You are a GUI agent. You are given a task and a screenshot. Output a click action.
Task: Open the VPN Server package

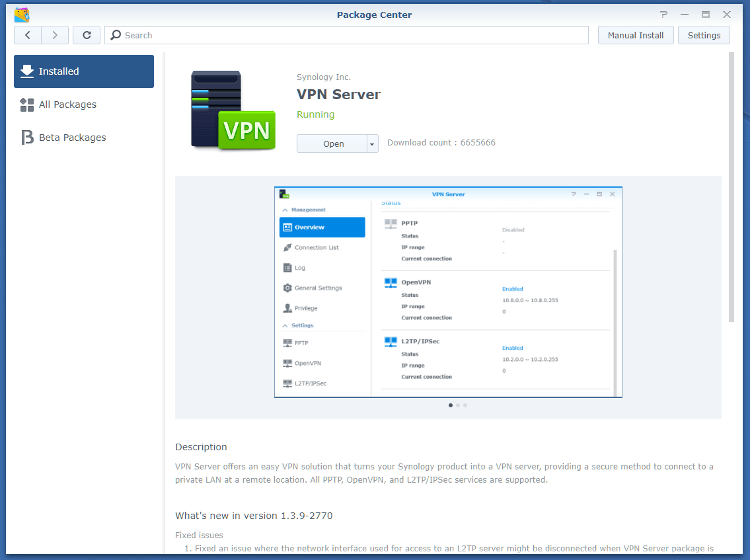point(332,144)
